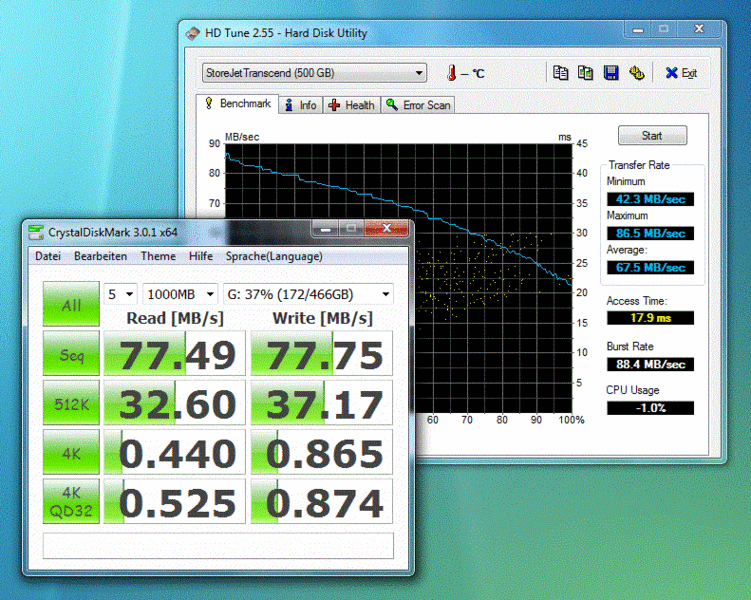Image resolution: width=751 pixels, height=600 pixels.
Task: Run the Seq test
Action: pyautogui.click(x=71, y=353)
